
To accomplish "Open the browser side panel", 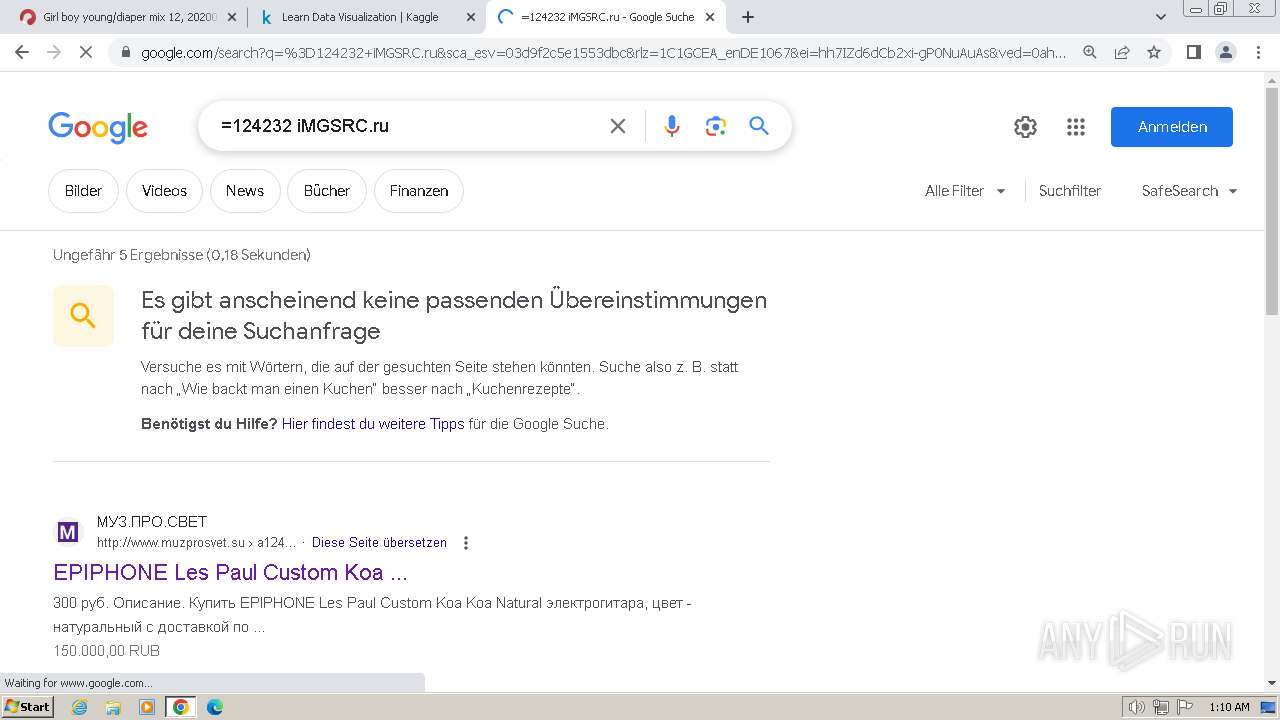I will point(1193,52).
